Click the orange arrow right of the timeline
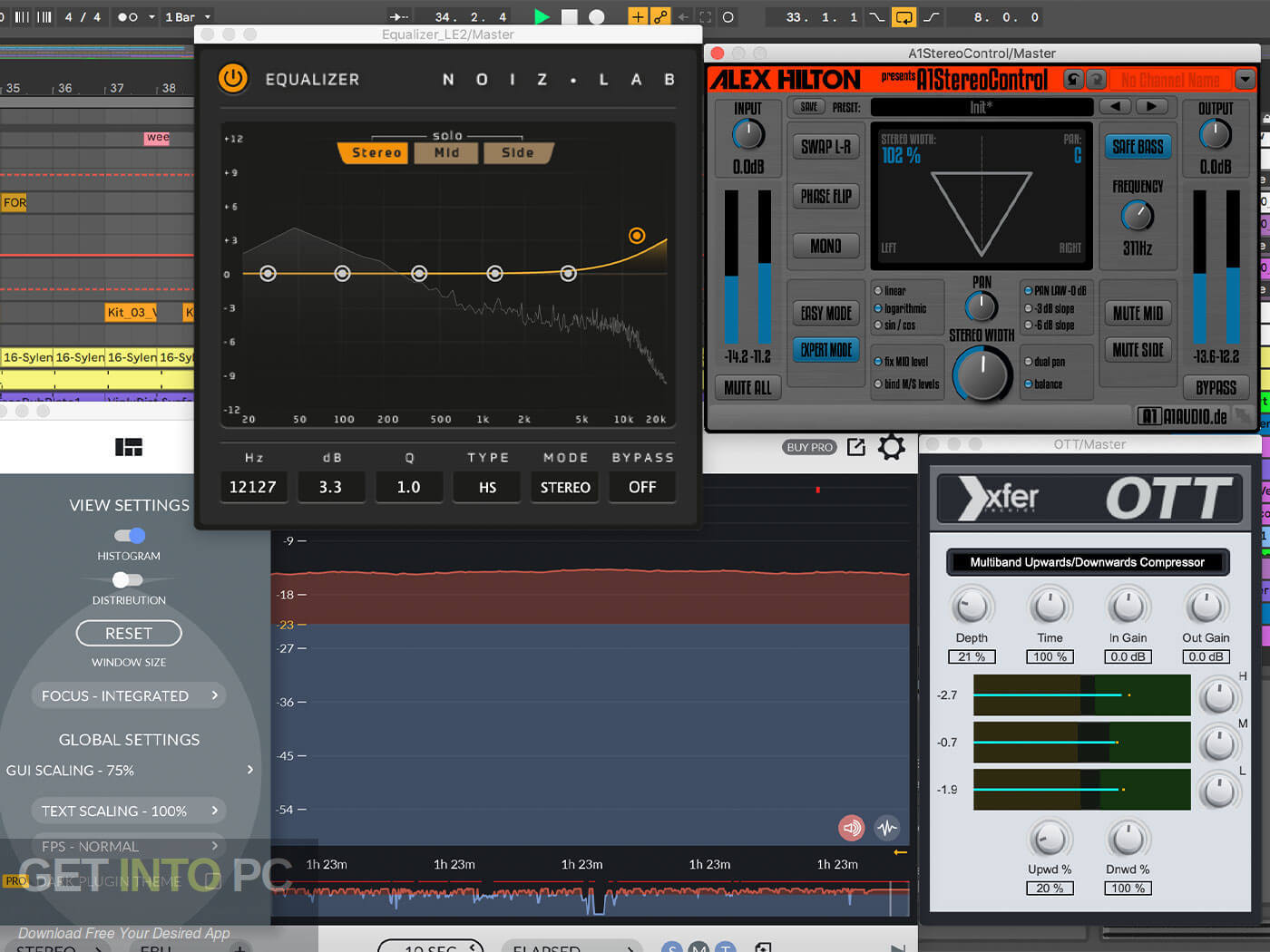1270x952 pixels. tap(900, 852)
